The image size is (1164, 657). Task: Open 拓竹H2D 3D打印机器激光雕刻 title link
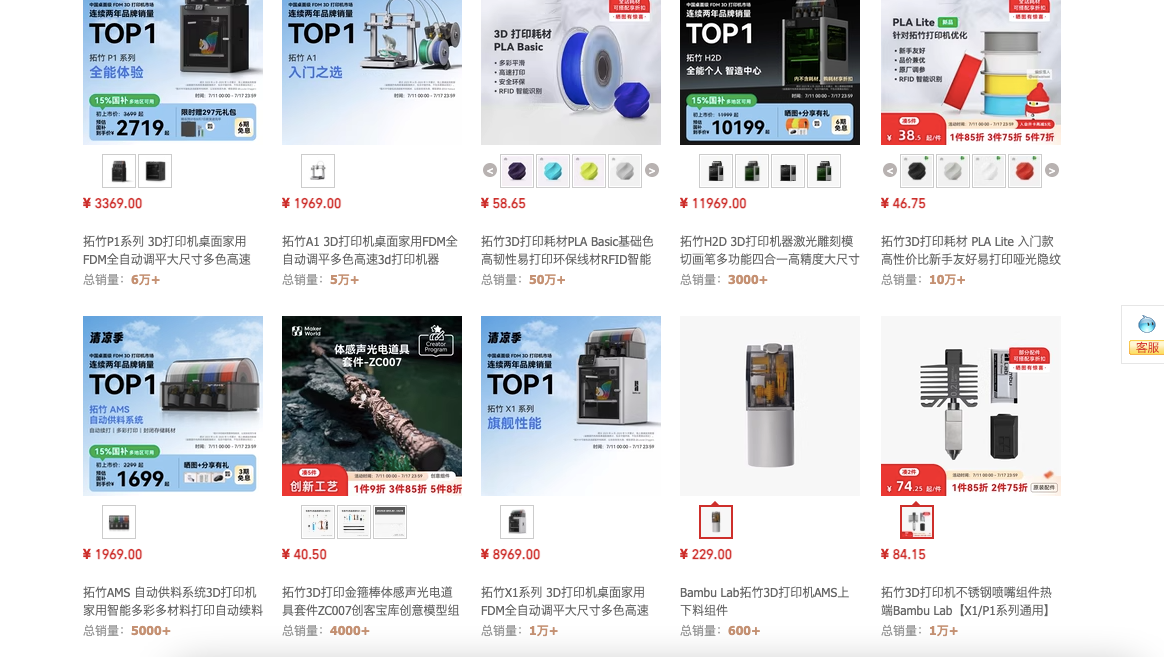(x=770, y=250)
